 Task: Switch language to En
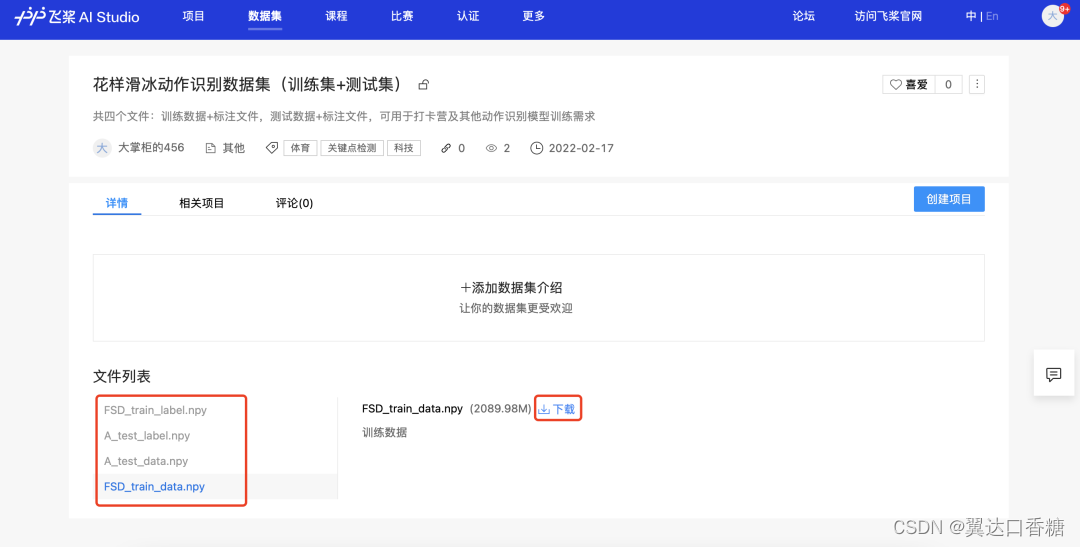(x=992, y=16)
